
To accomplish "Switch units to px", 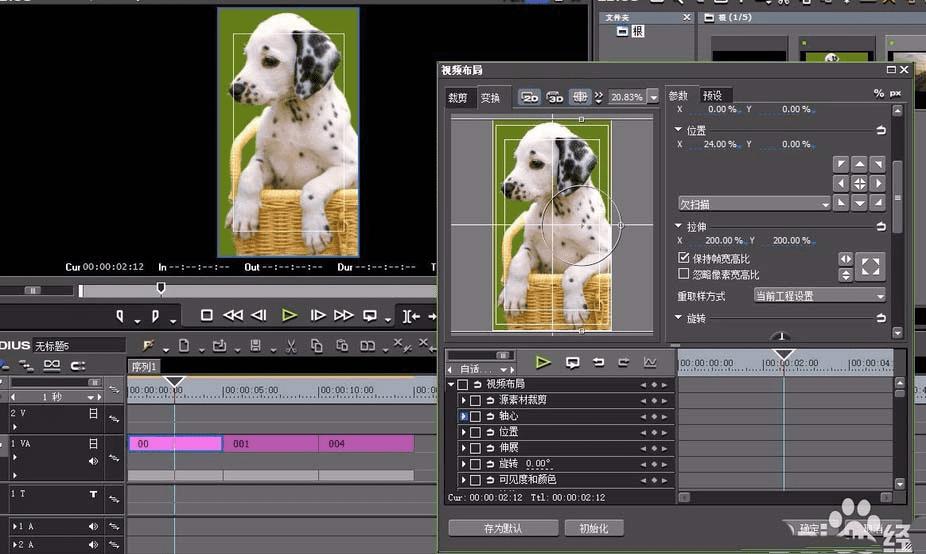I will [896, 93].
